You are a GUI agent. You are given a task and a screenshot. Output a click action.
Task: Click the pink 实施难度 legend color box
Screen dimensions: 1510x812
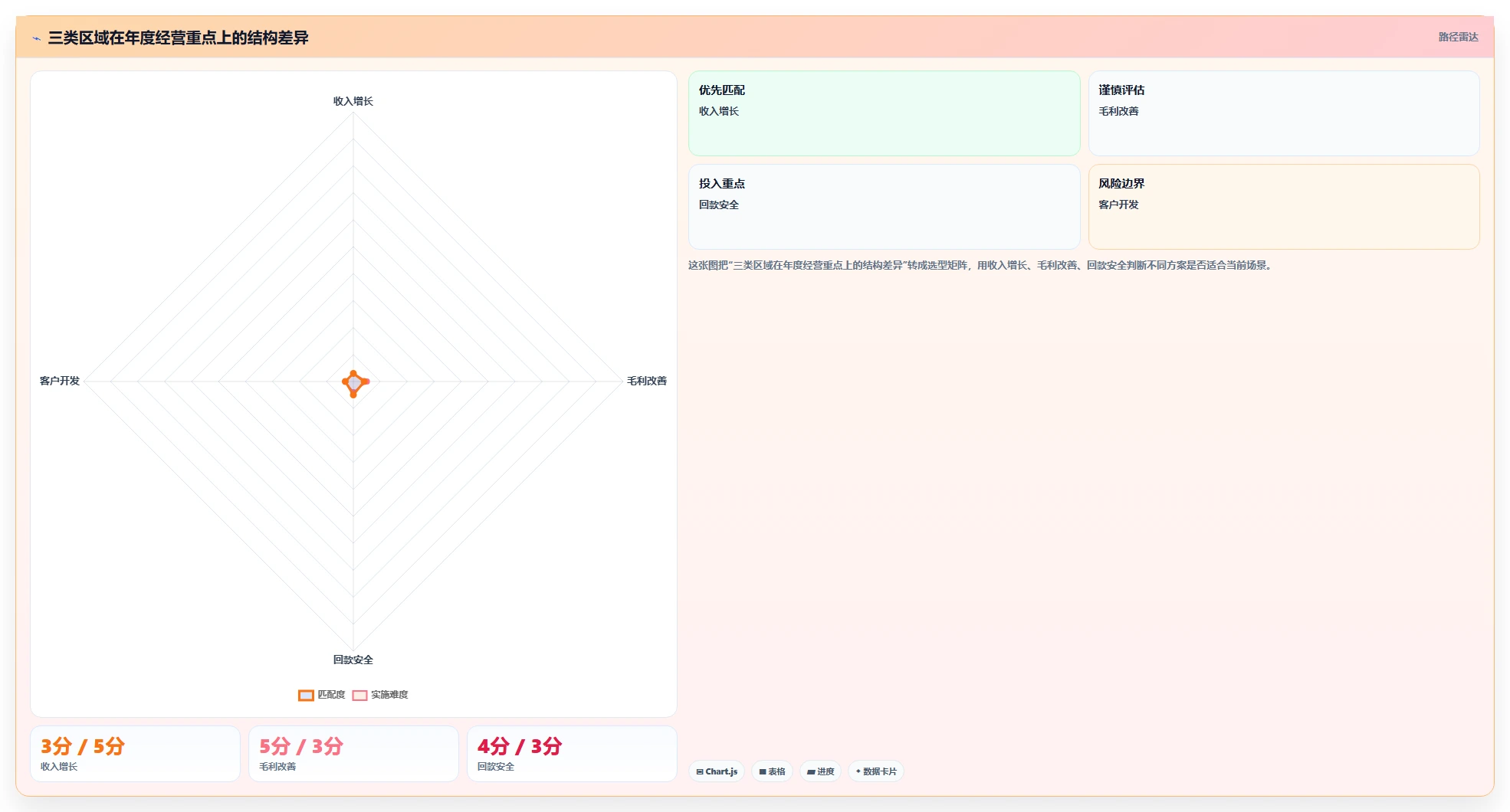click(359, 696)
